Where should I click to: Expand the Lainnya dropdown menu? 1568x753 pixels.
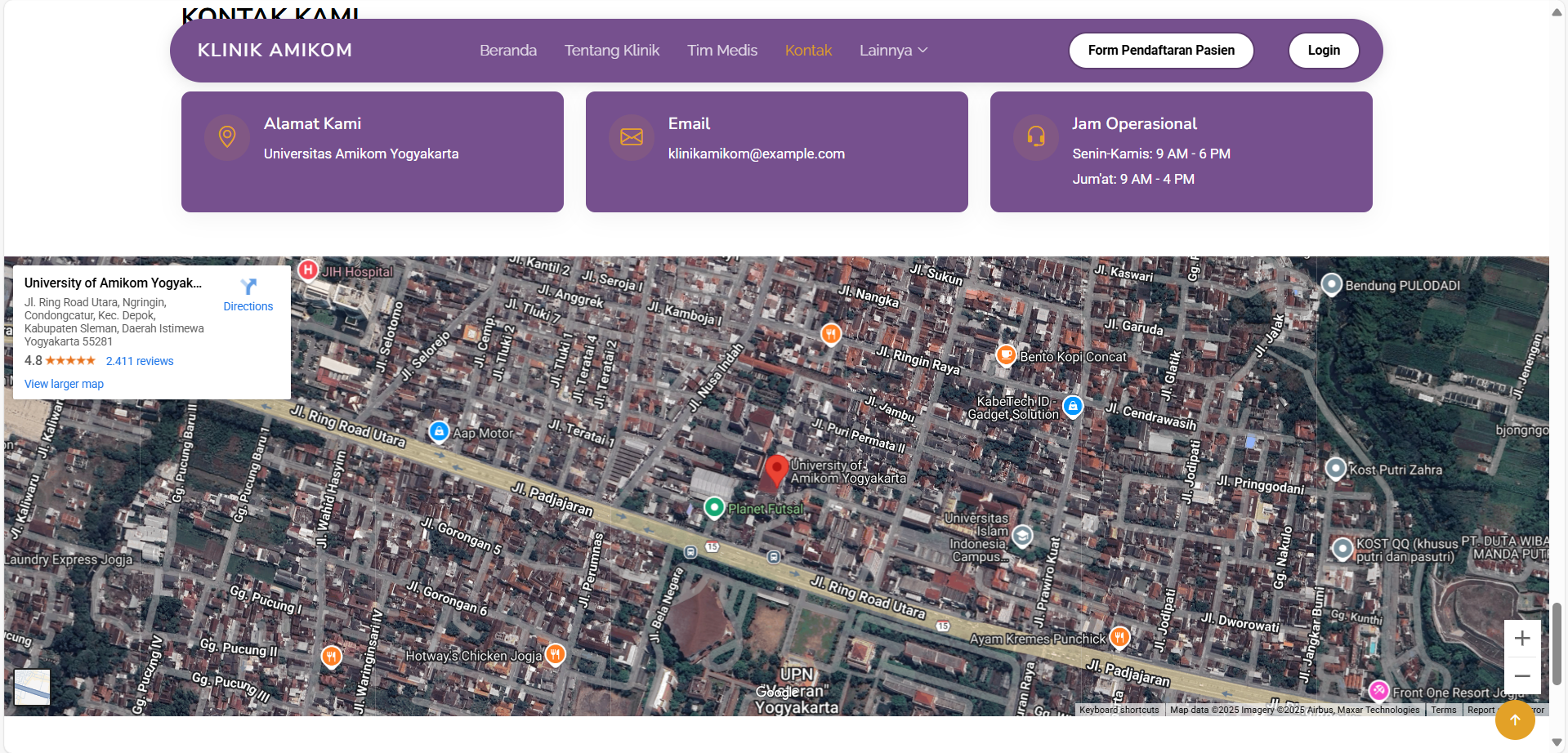[893, 51]
